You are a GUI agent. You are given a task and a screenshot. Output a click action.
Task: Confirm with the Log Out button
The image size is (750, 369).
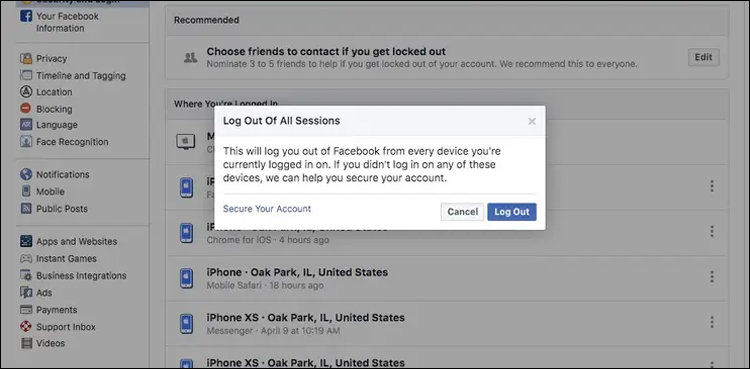click(x=512, y=212)
